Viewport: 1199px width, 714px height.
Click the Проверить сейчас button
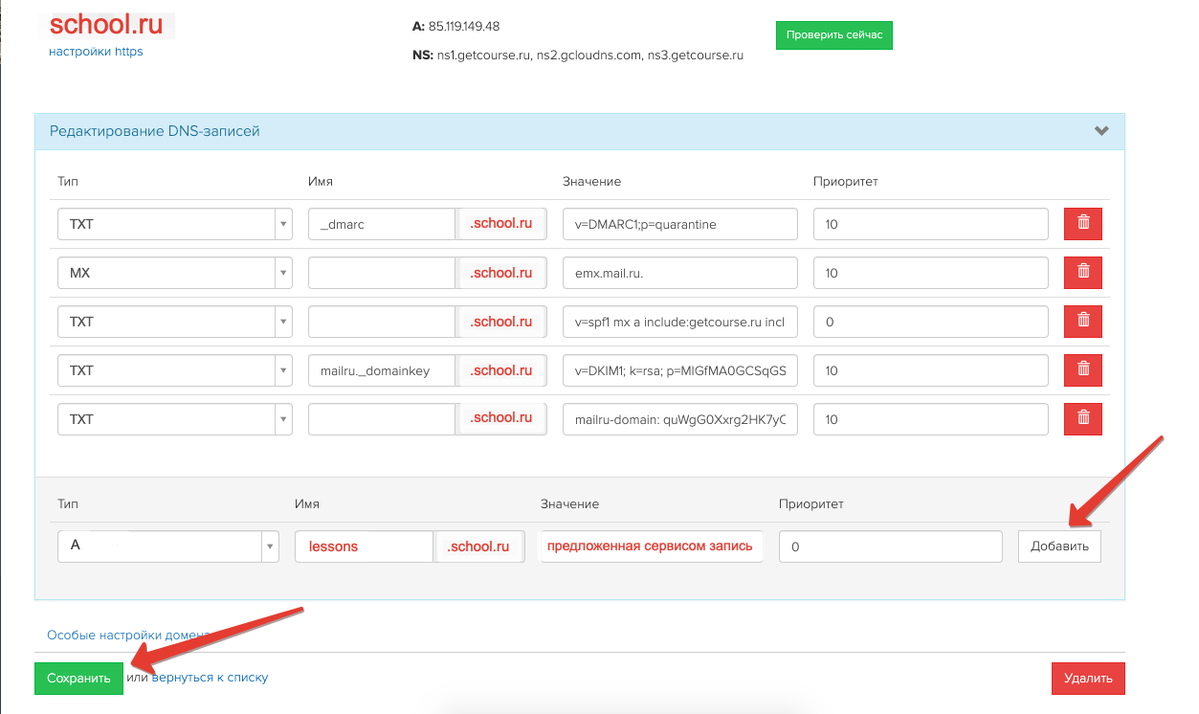pos(834,34)
